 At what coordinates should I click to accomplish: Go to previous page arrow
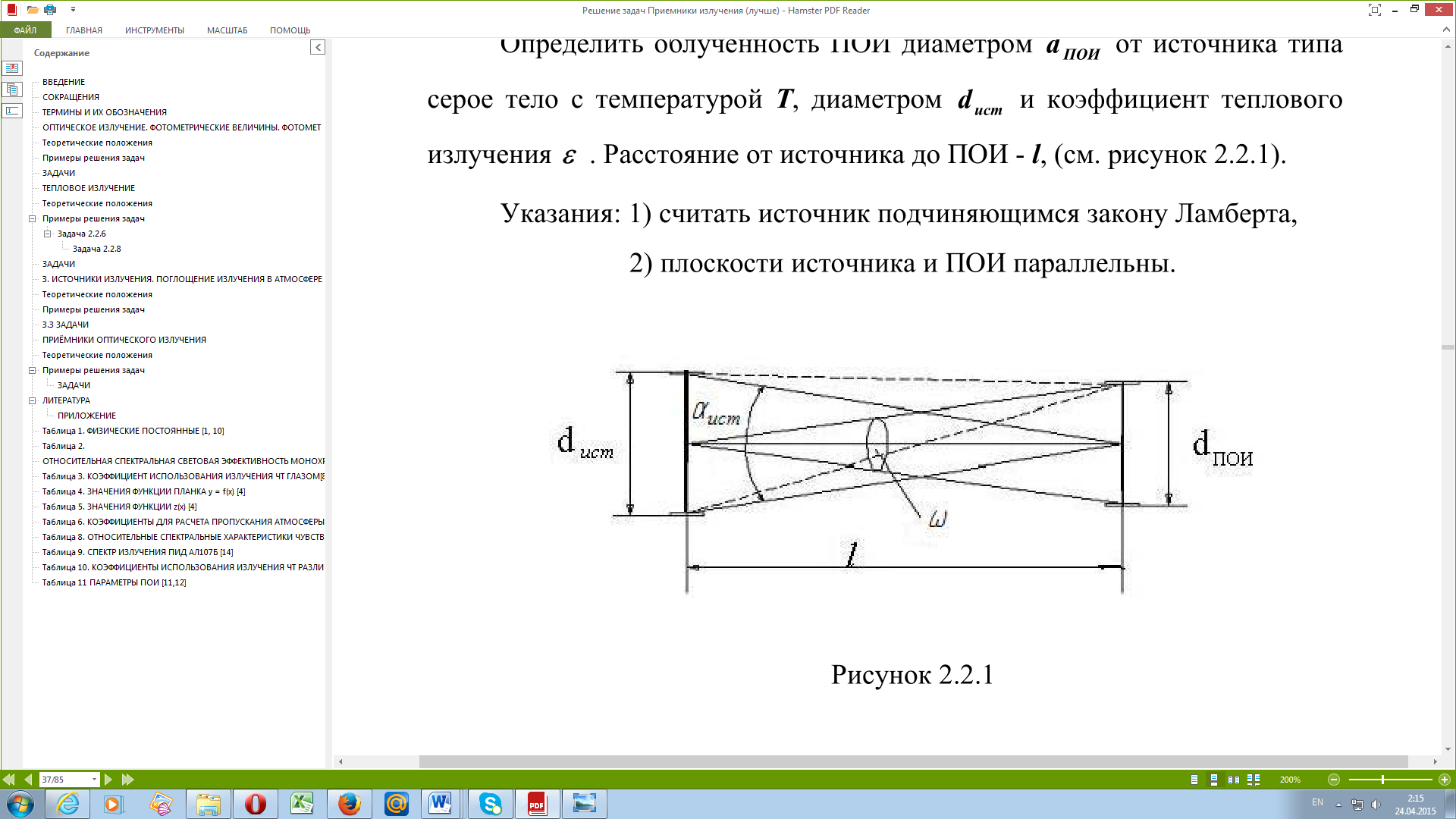(28, 780)
